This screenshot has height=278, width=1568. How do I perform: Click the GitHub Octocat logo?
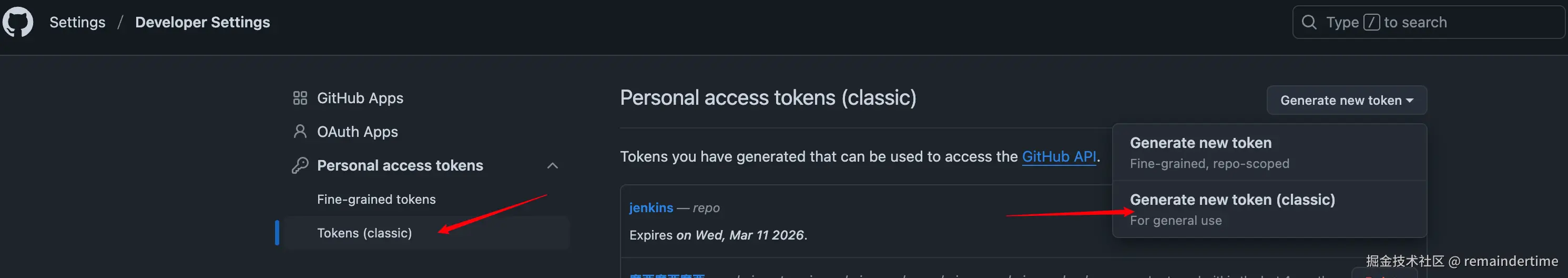pos(18,22)
